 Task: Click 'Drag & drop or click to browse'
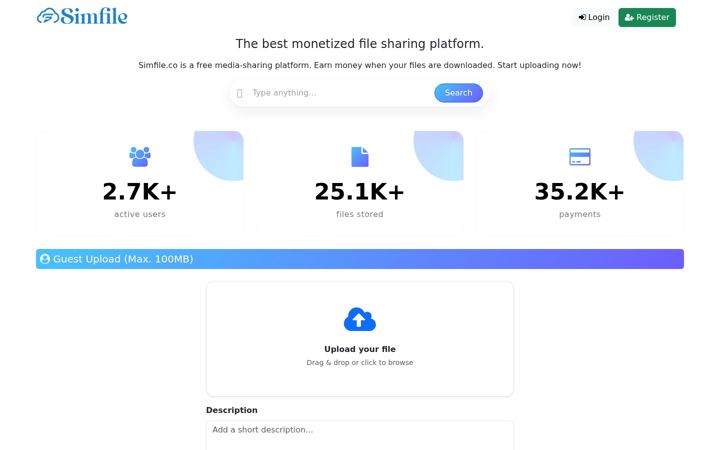pyautogui.click(x=360, y=362)
